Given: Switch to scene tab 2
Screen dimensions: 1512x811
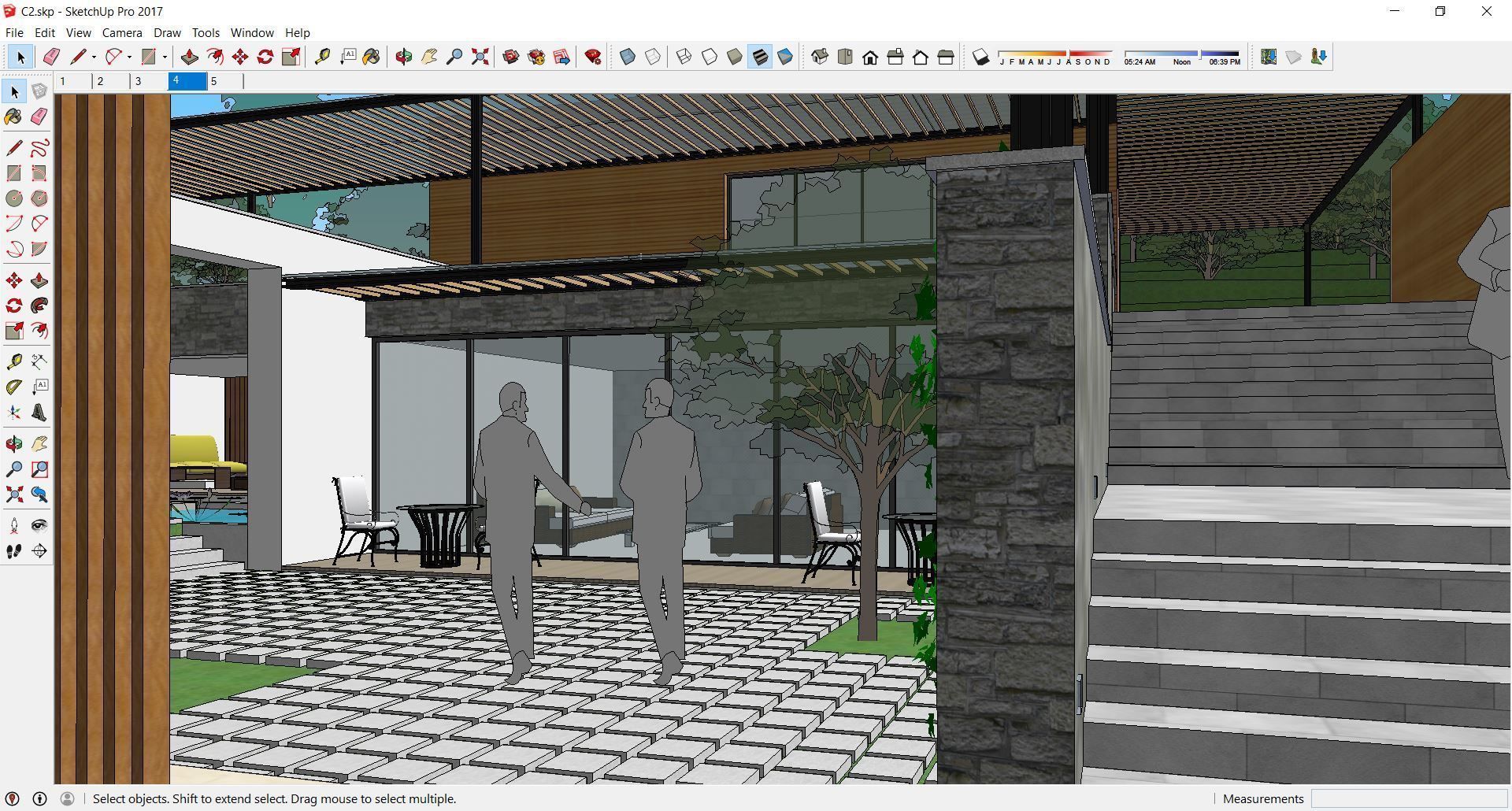Looking at the screenshot, I should click(110, 81).
